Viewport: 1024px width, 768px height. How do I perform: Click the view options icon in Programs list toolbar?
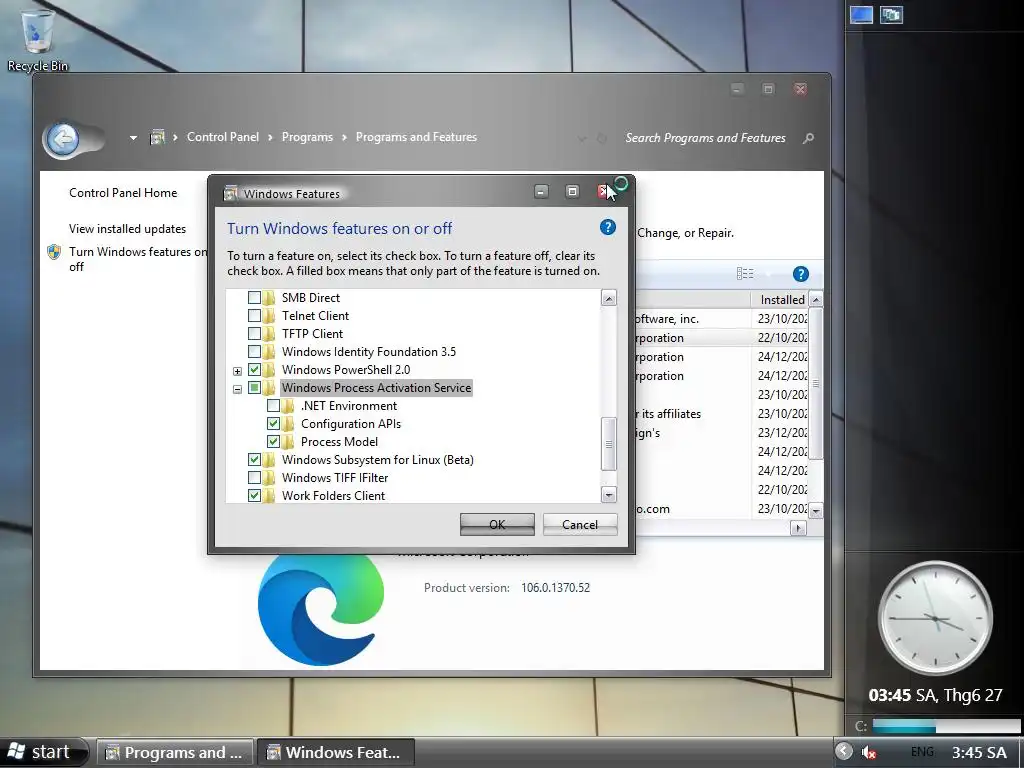745,274
